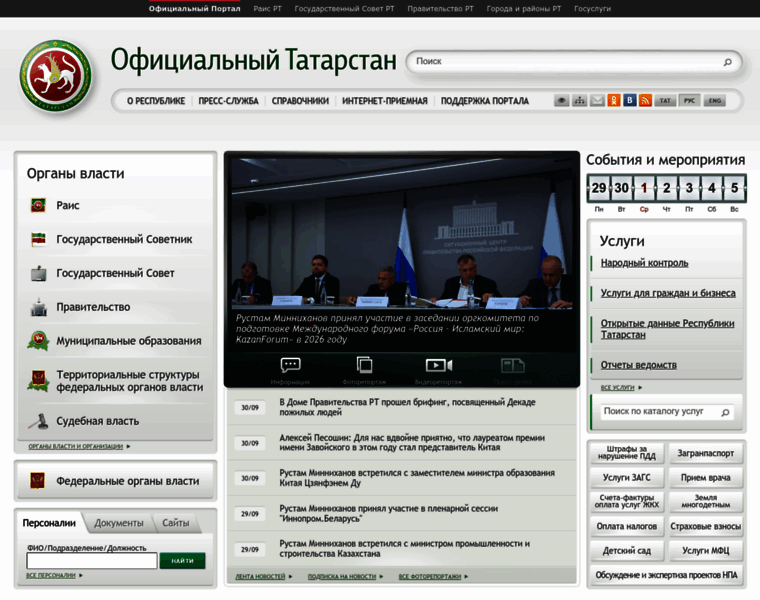
Task: Click the Муниципальные образования emblem icon
Action: coord(38,341)
